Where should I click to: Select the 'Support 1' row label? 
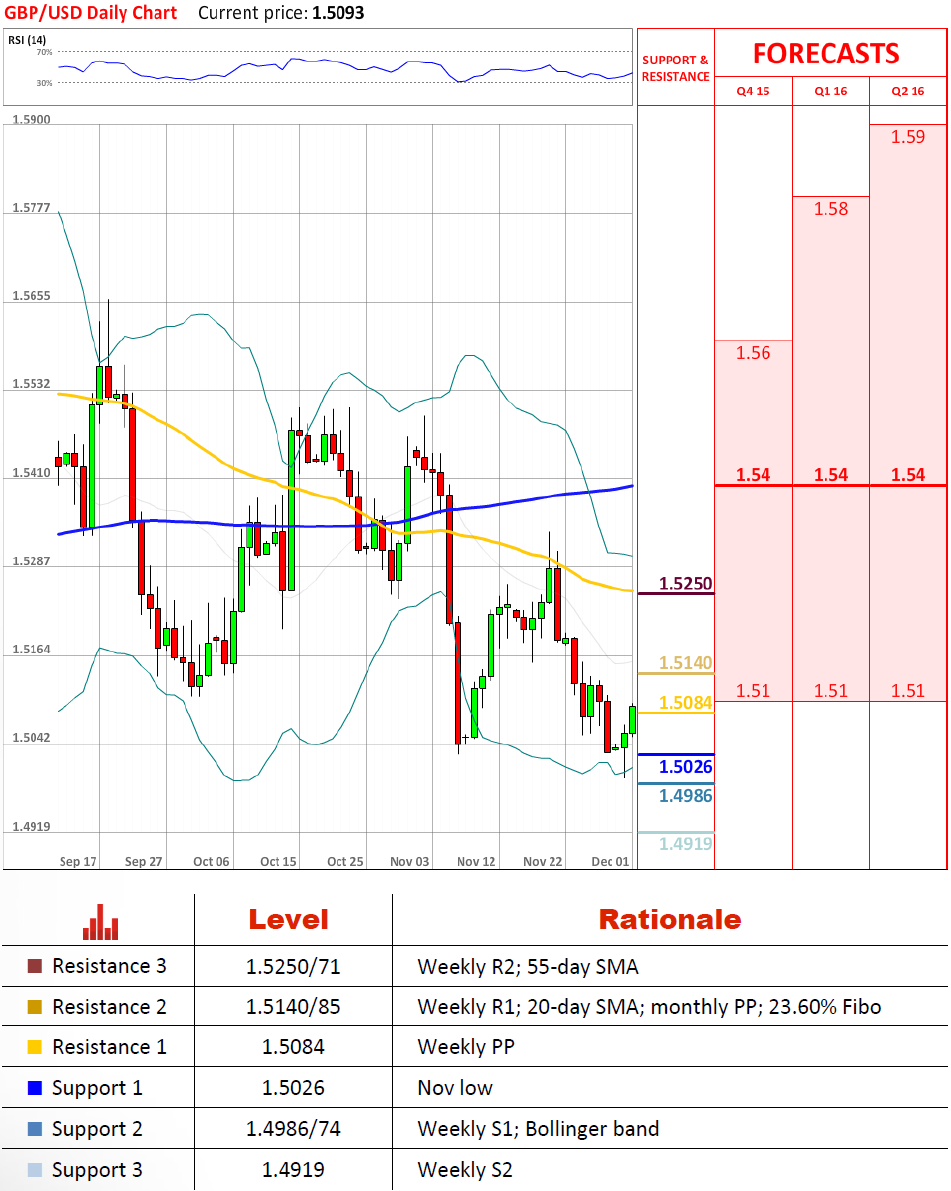point(97,1088)
